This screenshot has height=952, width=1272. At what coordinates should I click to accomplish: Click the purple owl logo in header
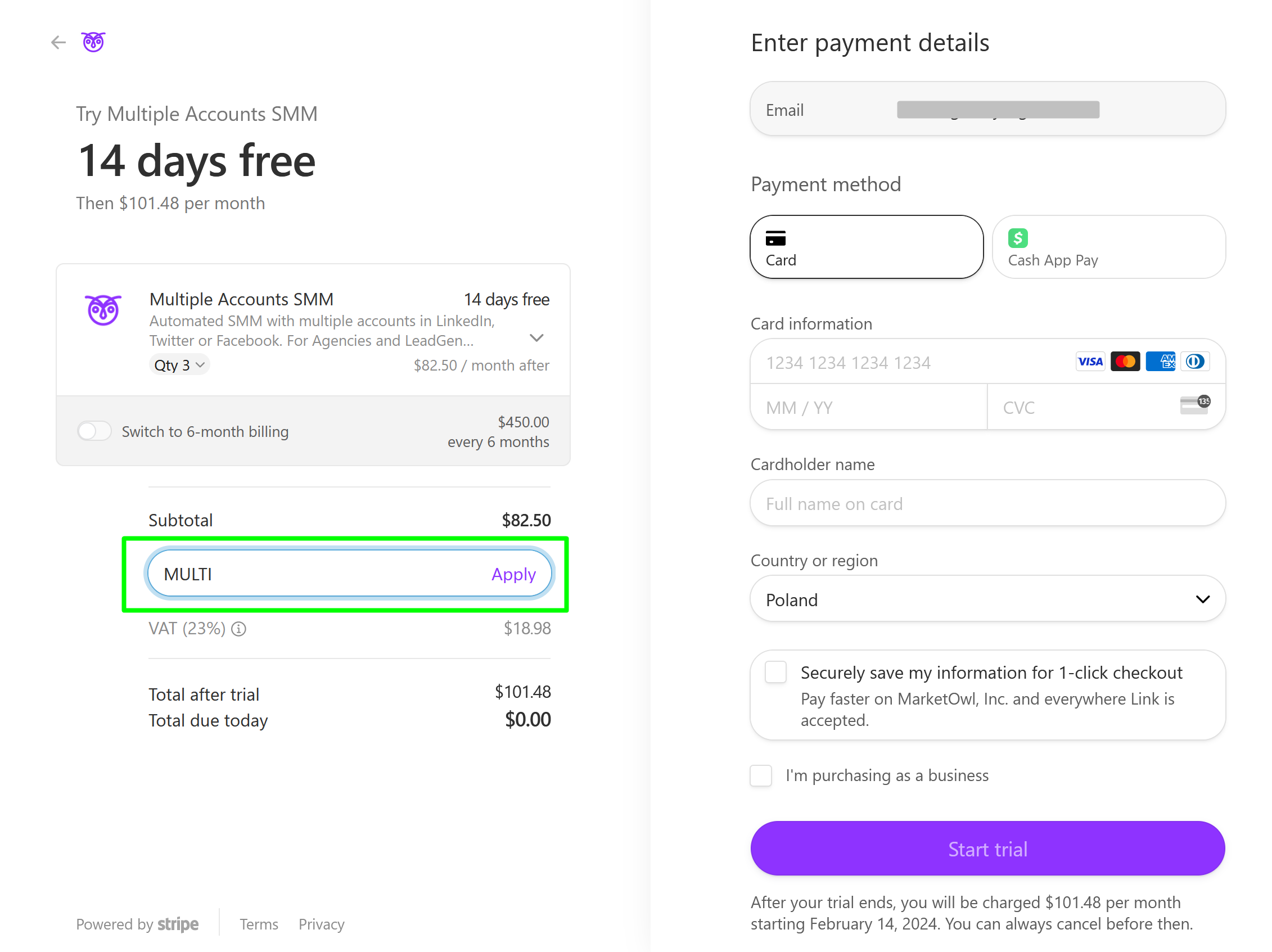coord(93,42)
